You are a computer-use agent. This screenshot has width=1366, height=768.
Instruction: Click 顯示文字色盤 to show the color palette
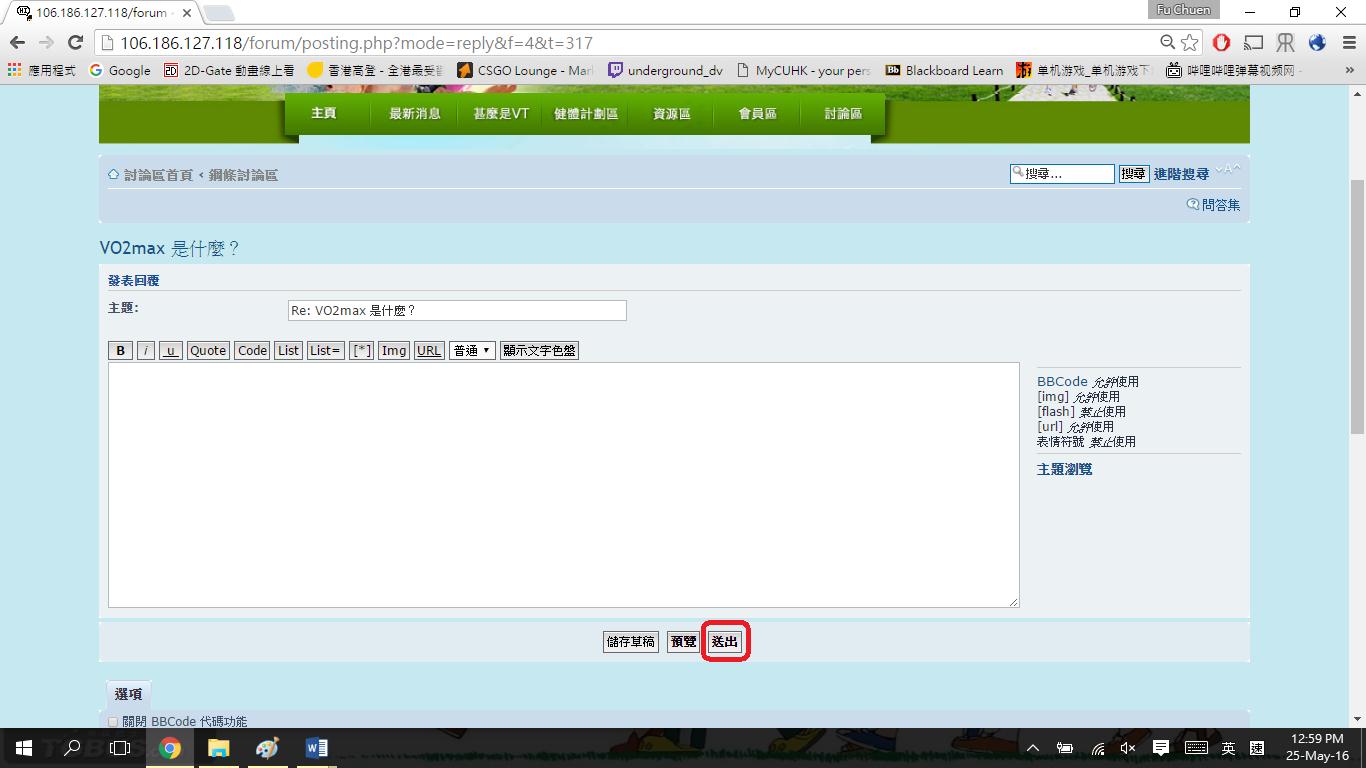tap(539, 351)
